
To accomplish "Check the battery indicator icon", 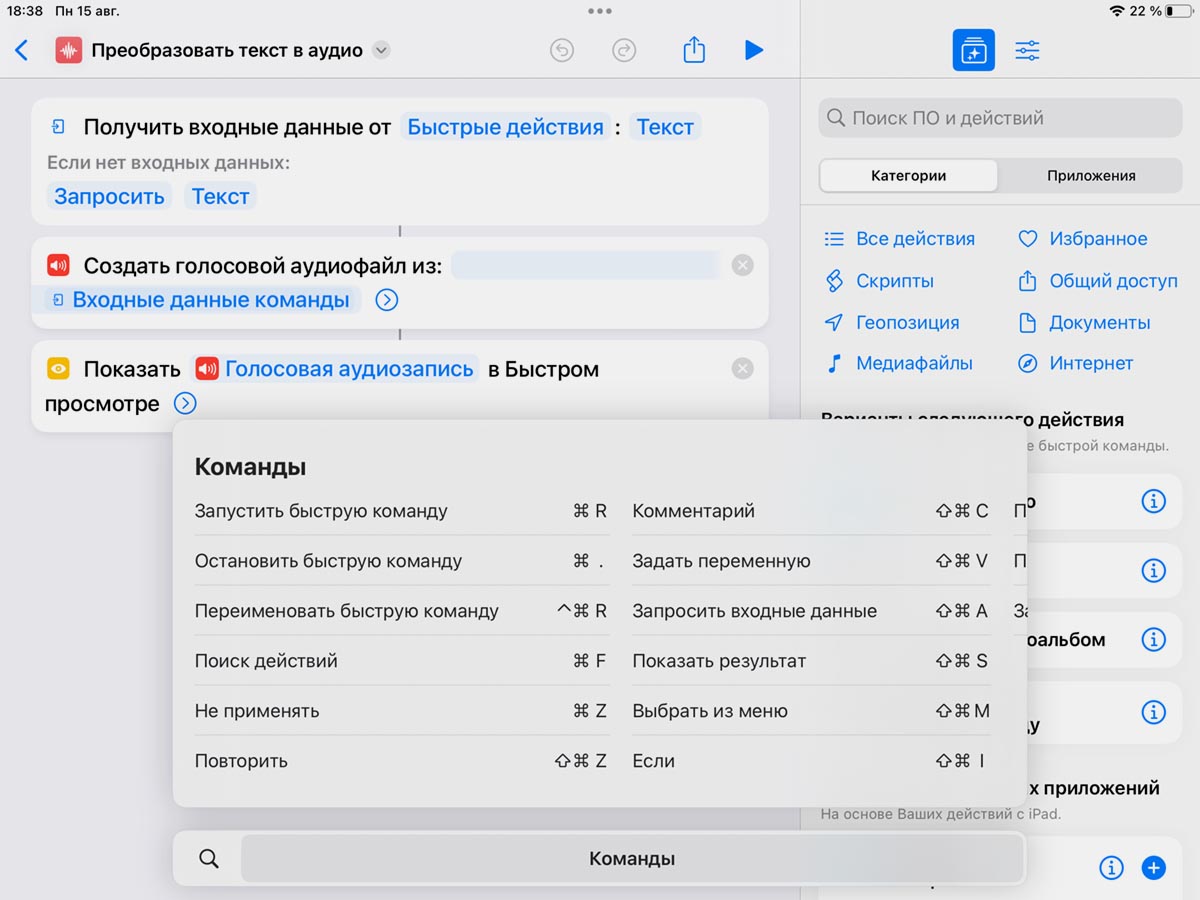I will pos(1179,11).
